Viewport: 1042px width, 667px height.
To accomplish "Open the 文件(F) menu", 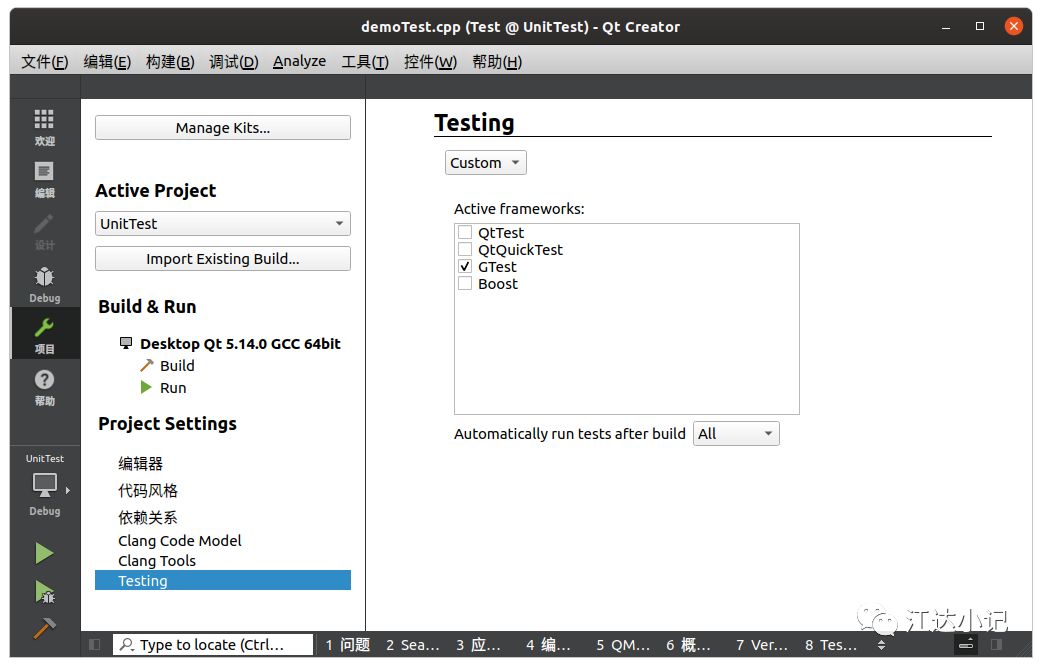I will [x=45, y=62].
